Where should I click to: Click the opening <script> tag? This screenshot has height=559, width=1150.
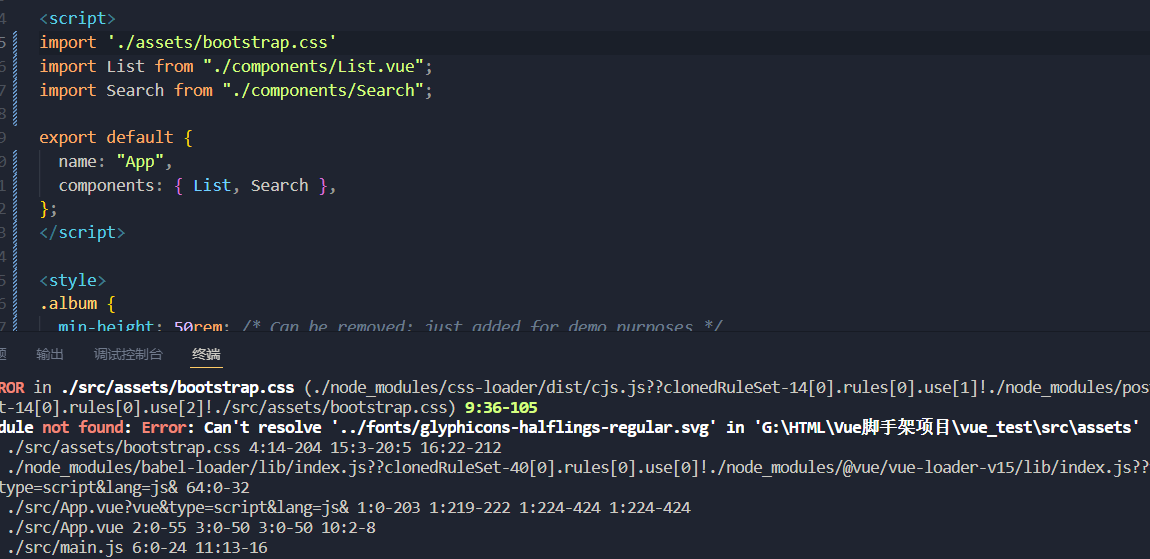[x=77, y=18]
